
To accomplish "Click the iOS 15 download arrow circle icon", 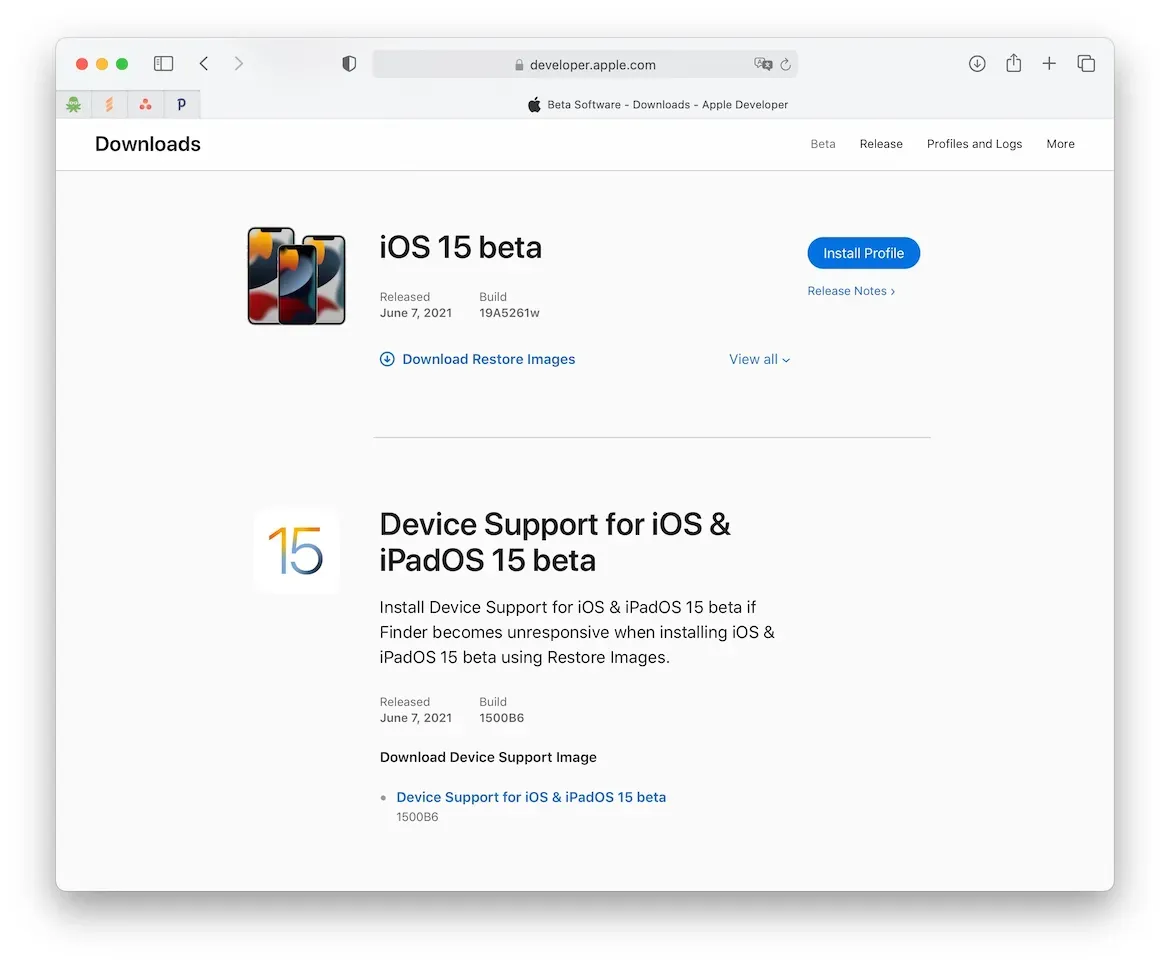I will click(387, 359).
